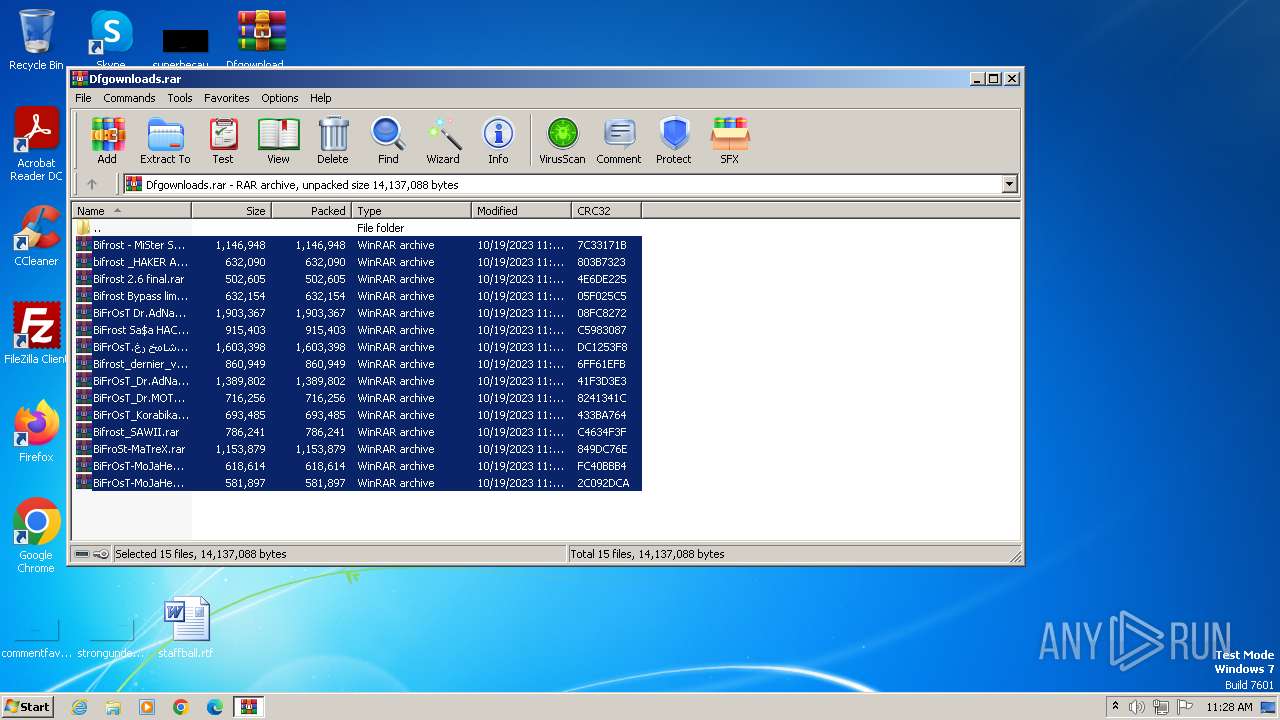Image resolution: width=1280 pixels, height=720 pixels.
Task: Open the media player taskbar icon
Action: click(147, 707)
